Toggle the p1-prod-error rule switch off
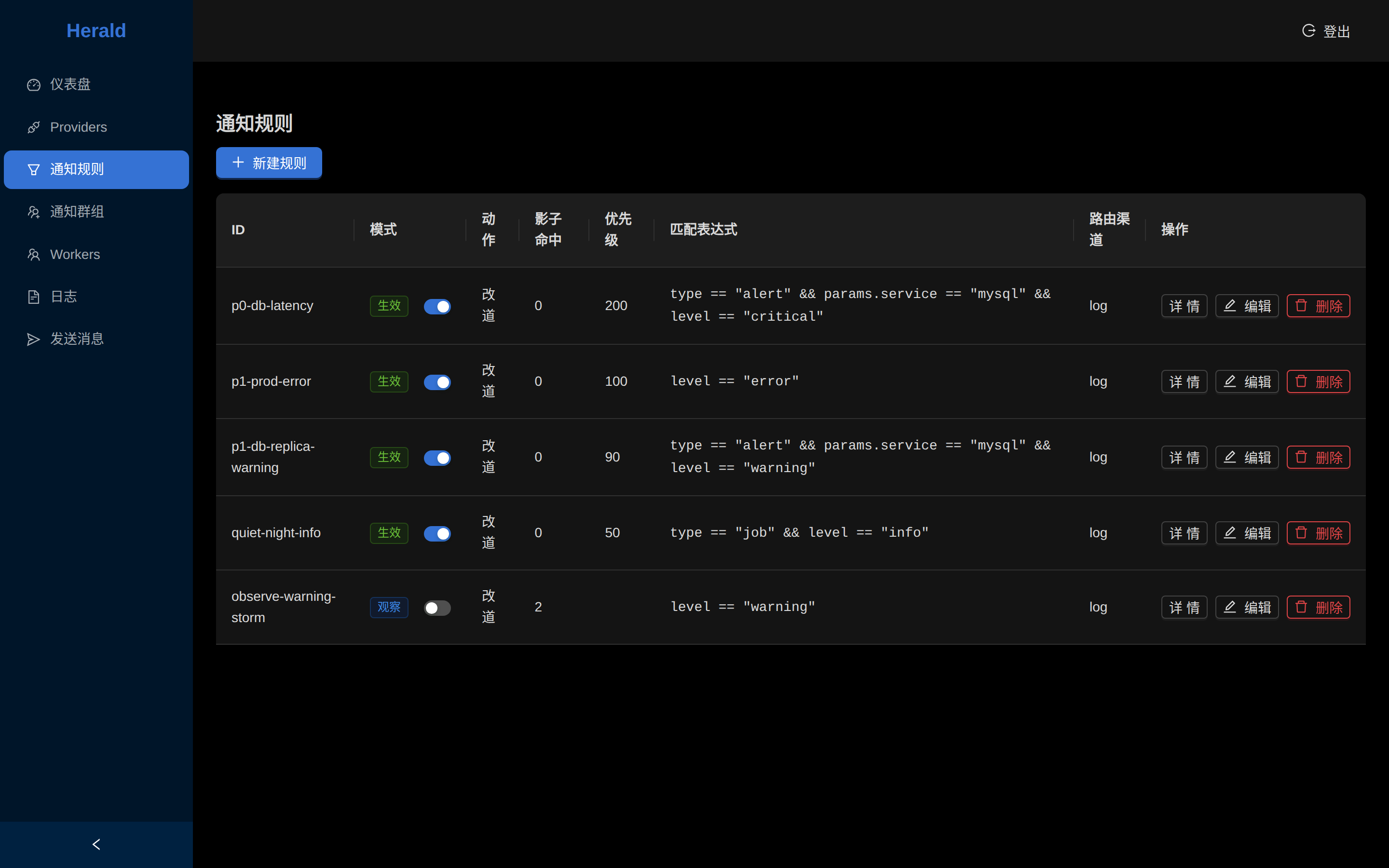This screenshot has height=868, width=1389. pyautogui.click(x=437, y=382)
